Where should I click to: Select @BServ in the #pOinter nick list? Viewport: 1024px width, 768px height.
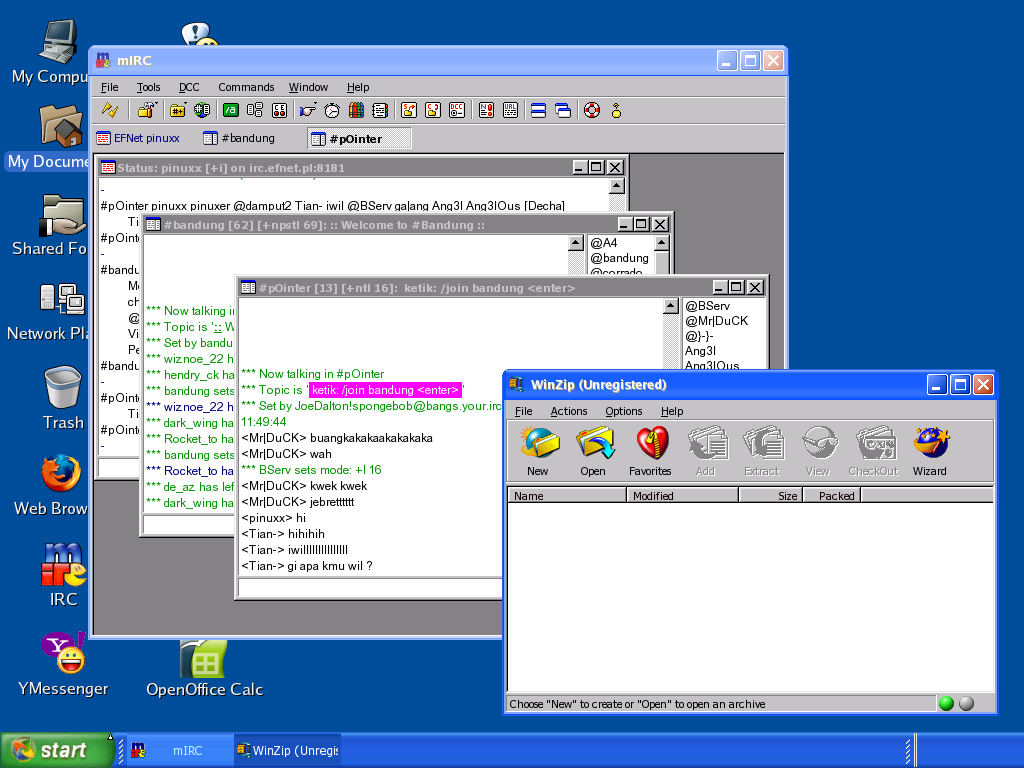[707, 306]
